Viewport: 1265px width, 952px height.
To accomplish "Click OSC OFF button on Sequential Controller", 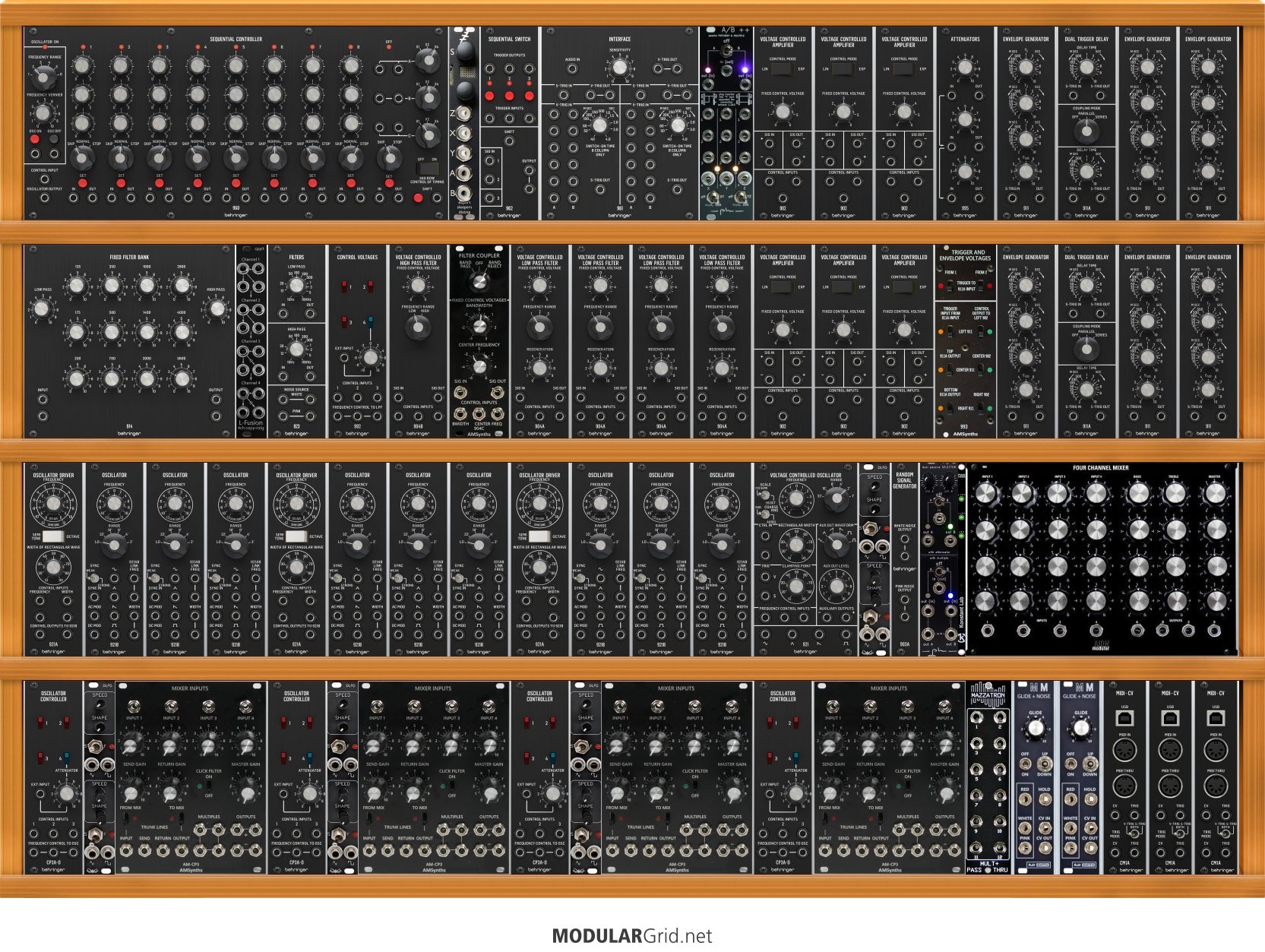I will 53,140.
